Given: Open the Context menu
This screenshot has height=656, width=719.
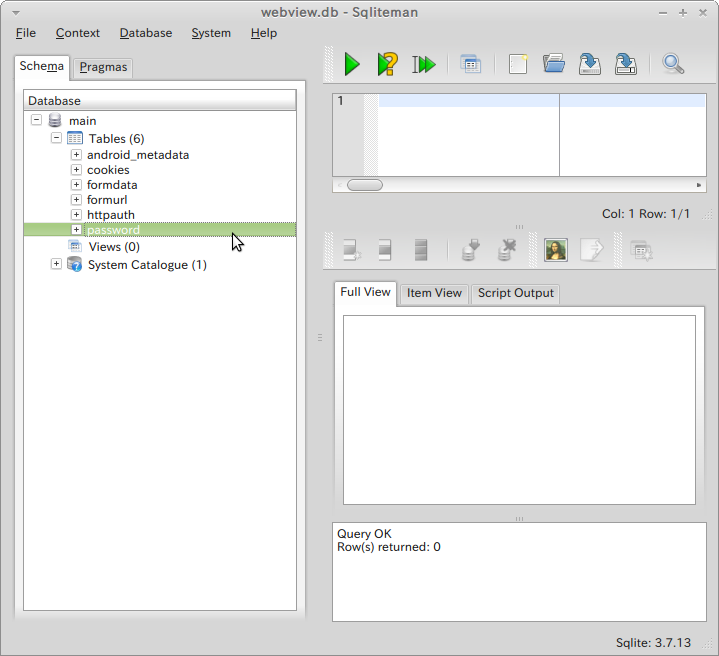Looking at the screenshot, I should 77,33.
